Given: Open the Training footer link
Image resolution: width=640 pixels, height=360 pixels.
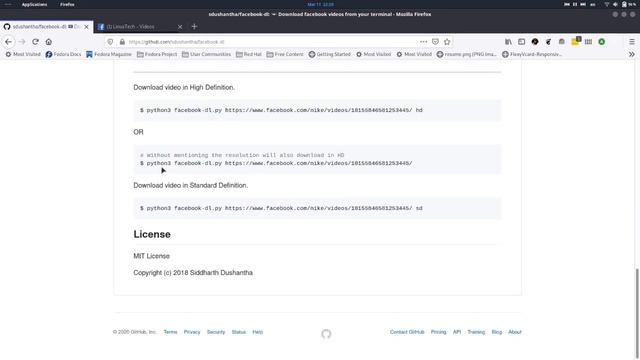Looking at the screenshot, I should 476,332.
